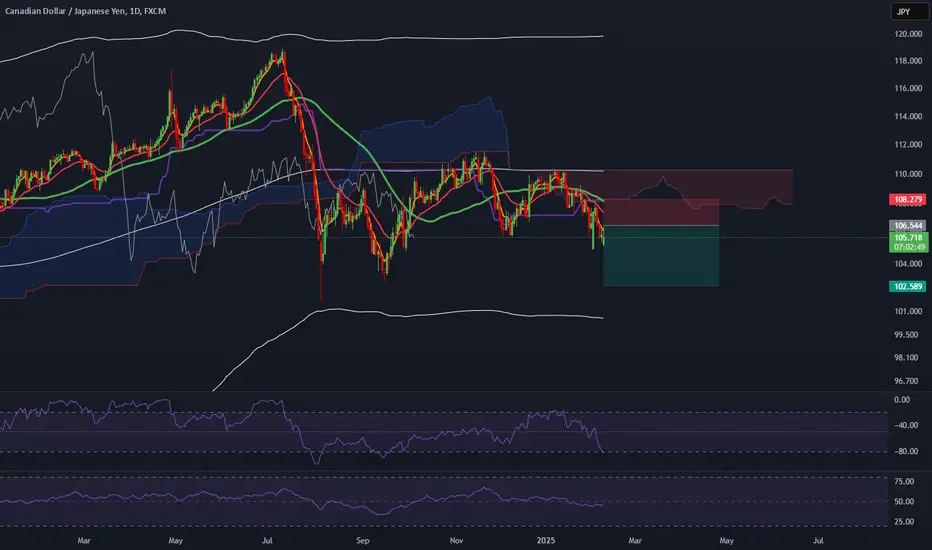Click the Nov label on time axis
The image size is (932, 550).
click(456, 540)
